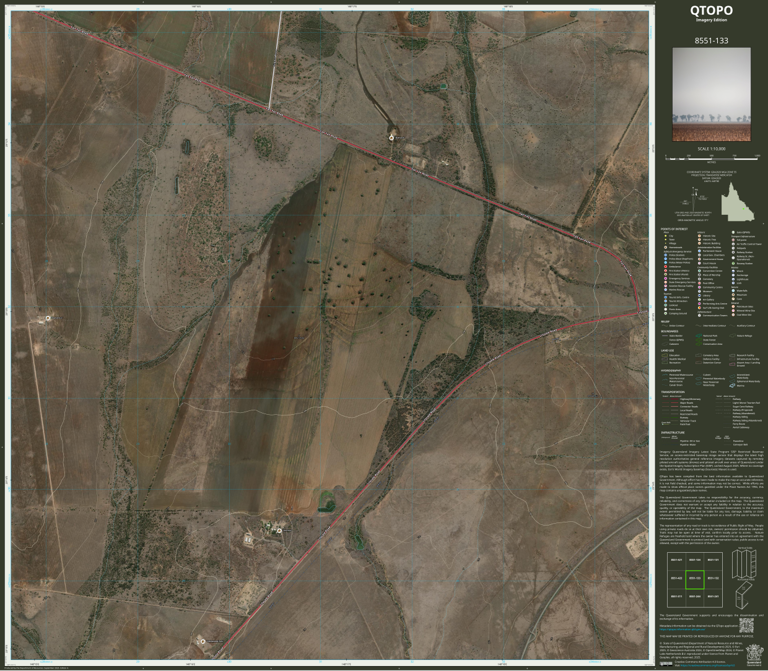Click the QTOPO title text
768x671 pixels.
(711, 10)
